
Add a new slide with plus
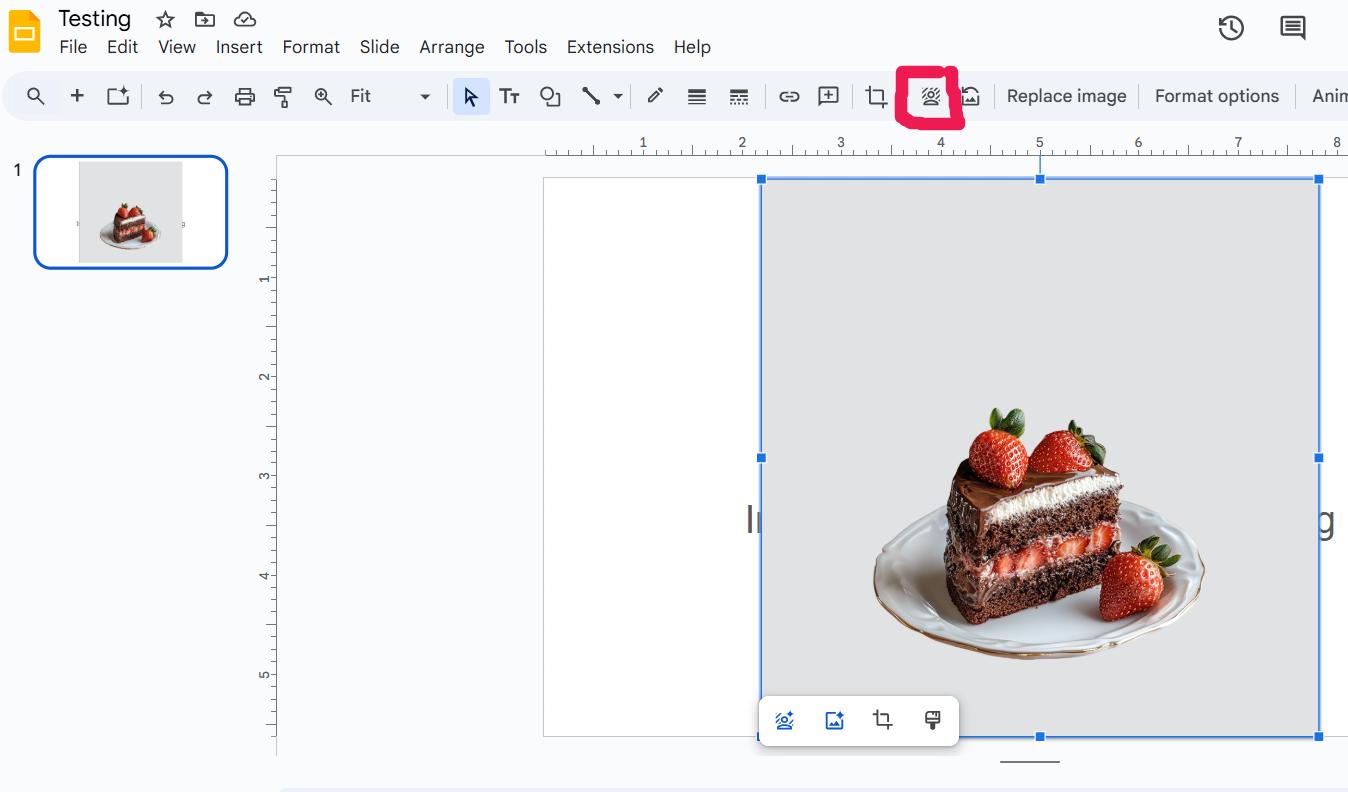[77, 96]
